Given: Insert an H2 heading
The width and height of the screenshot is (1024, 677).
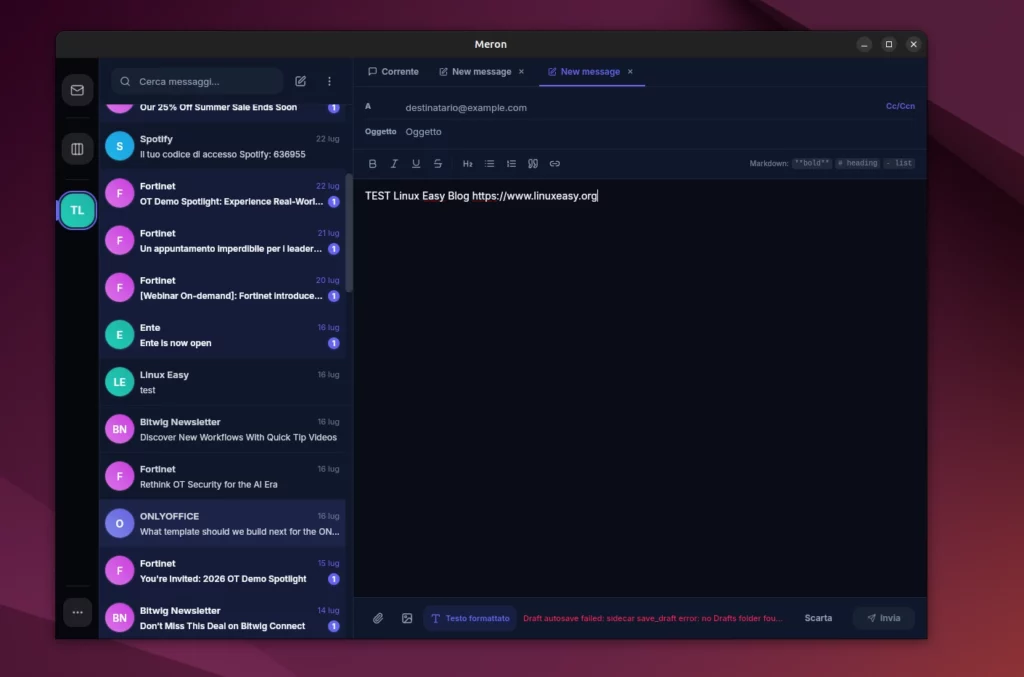Looking at the screenshot, I should point(468,164).
